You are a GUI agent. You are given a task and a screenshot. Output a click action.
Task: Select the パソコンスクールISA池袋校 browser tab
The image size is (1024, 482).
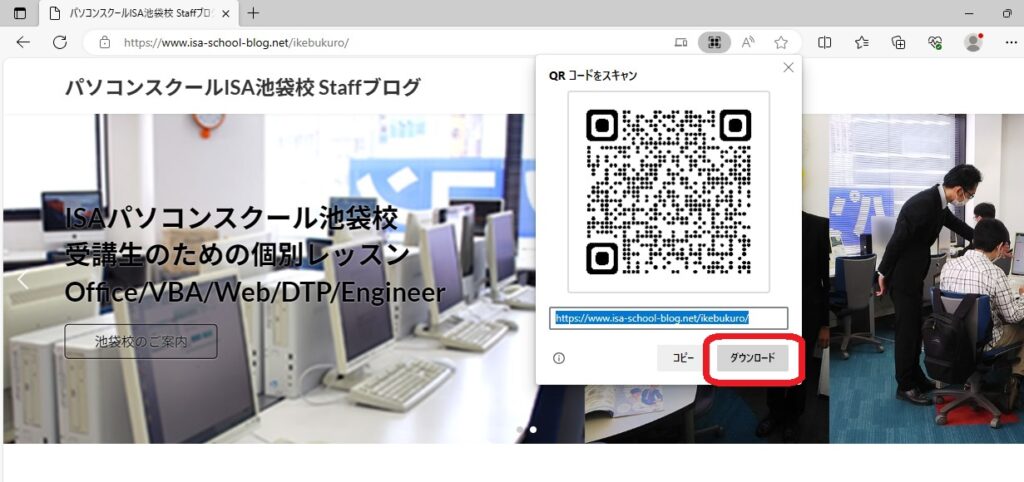click(x=141, y=13)
